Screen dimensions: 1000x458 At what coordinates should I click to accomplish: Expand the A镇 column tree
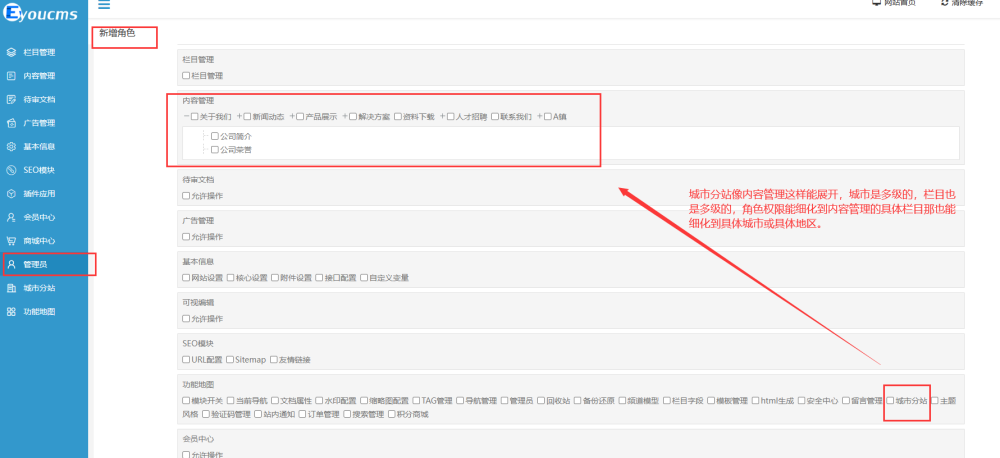pyautogui.click(x=540, y=117)
